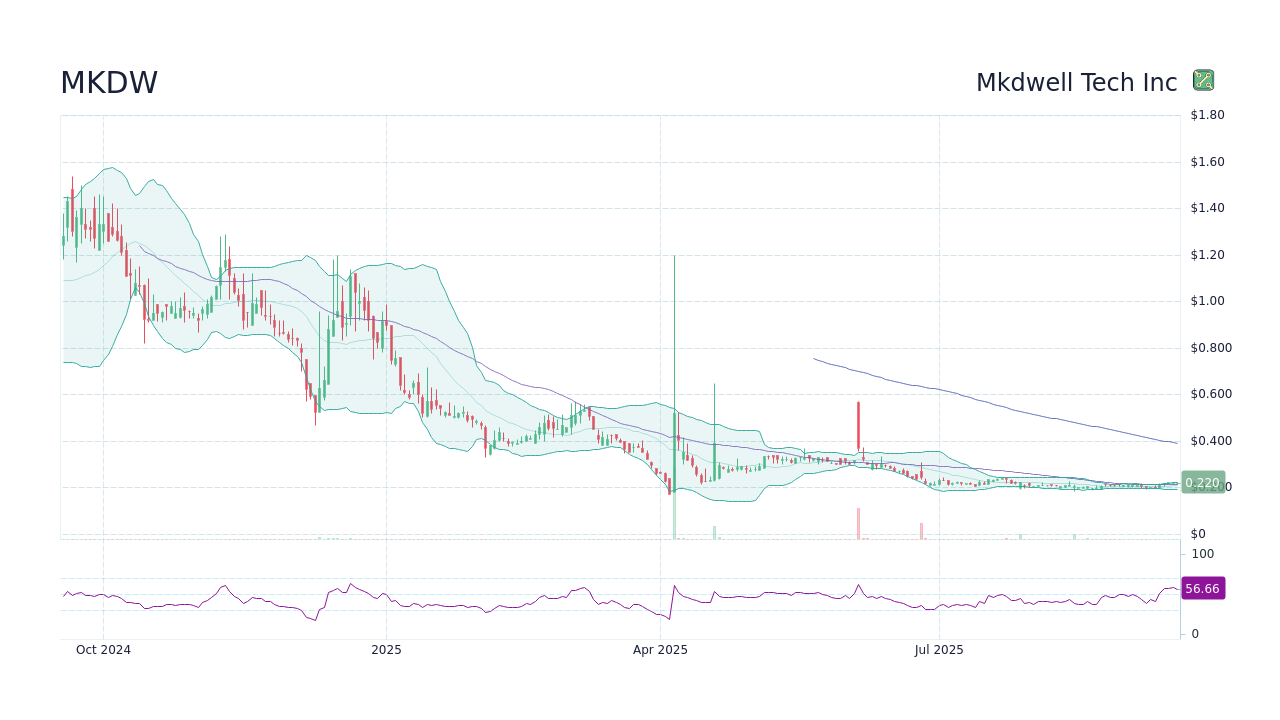Click the green 0.220 price badge
The height and width of the screenshot is (720, 1280).
pyautogui.click(x=1202, y=483)
